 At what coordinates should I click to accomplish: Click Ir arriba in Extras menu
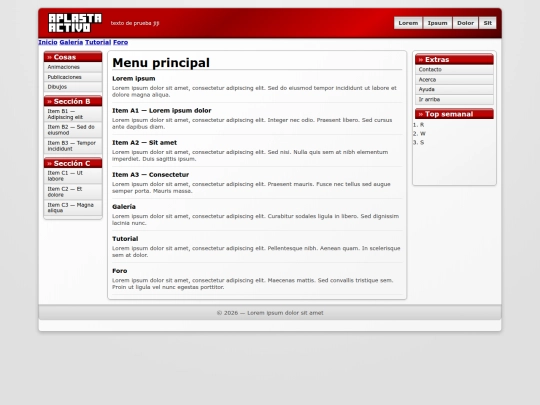click(454, 100)
